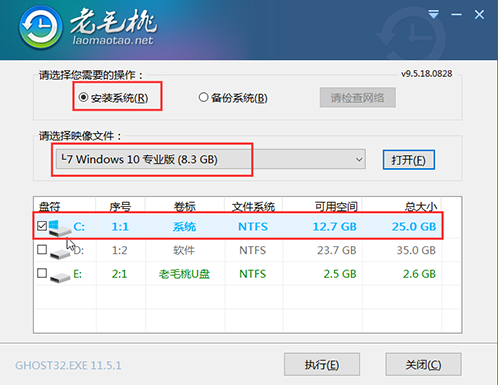This screenshot has width=501, height=388.
Task: Click the C: drive letter text
Action: pyautogui.click(x=79, y=227)
